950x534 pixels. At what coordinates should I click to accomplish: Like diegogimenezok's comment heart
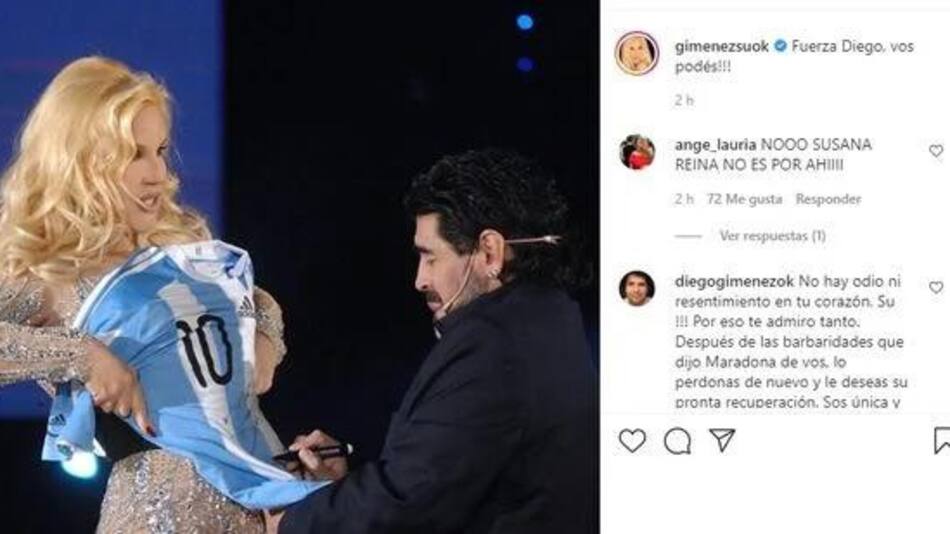[x=936, y=287]
